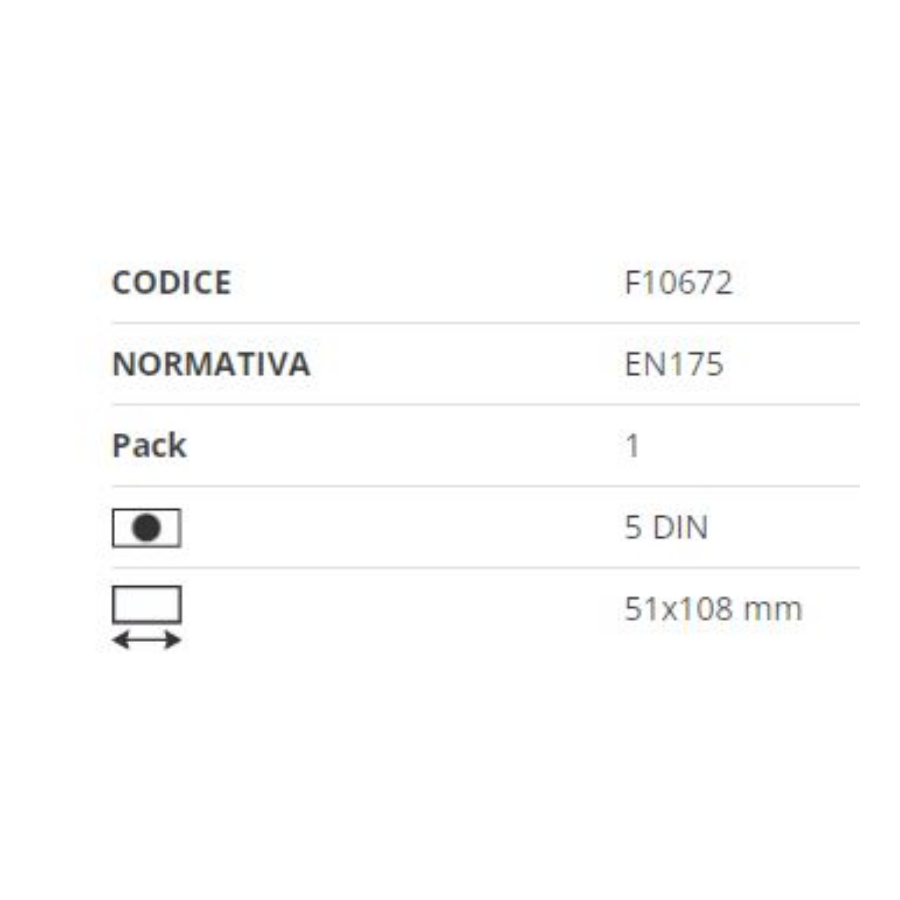The height and width of the screenshot is (900, 900).
Task: Click the product code F10672
Action: point(678,282)
